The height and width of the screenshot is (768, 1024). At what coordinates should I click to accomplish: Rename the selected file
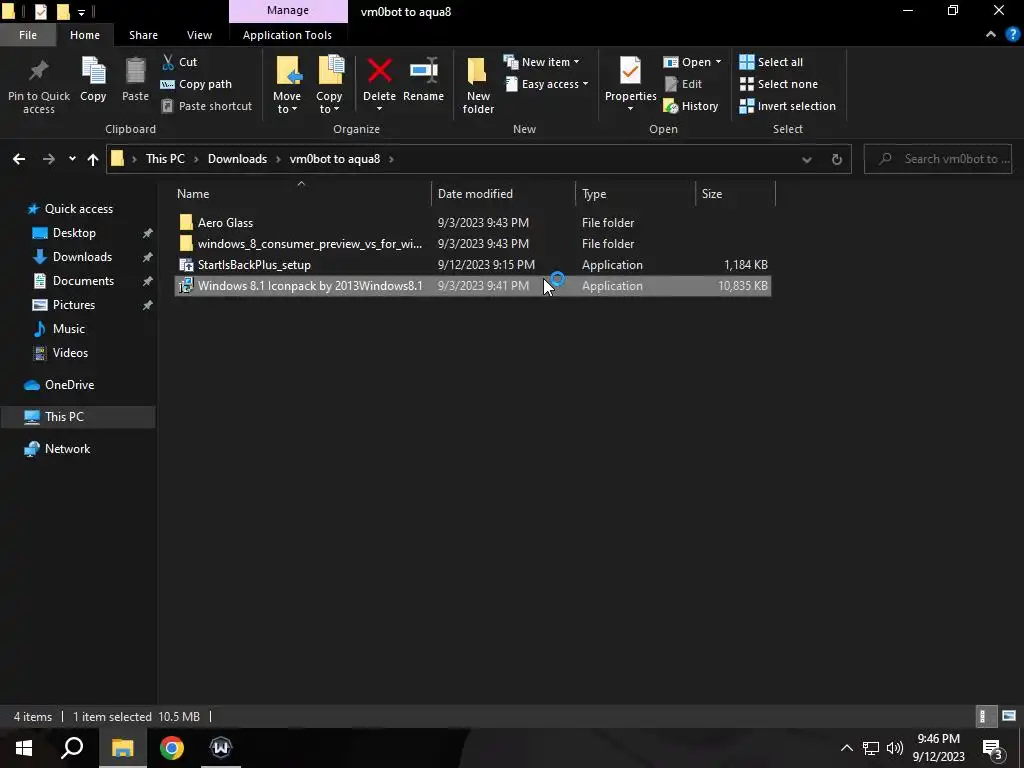coord(423,80)
